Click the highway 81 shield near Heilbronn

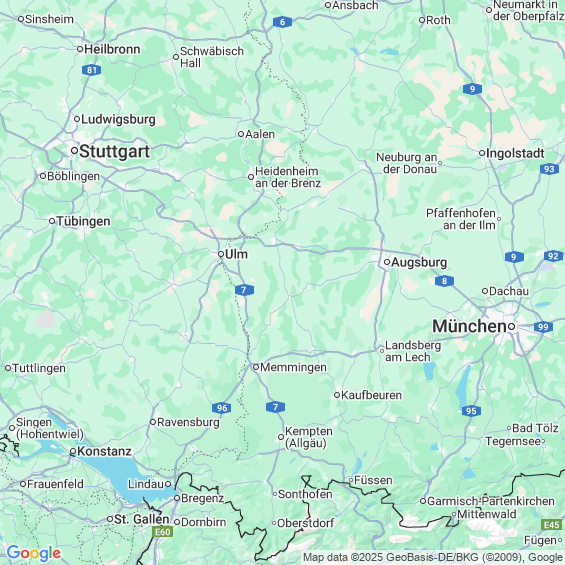pyautogui.click(x=92, y=70)
